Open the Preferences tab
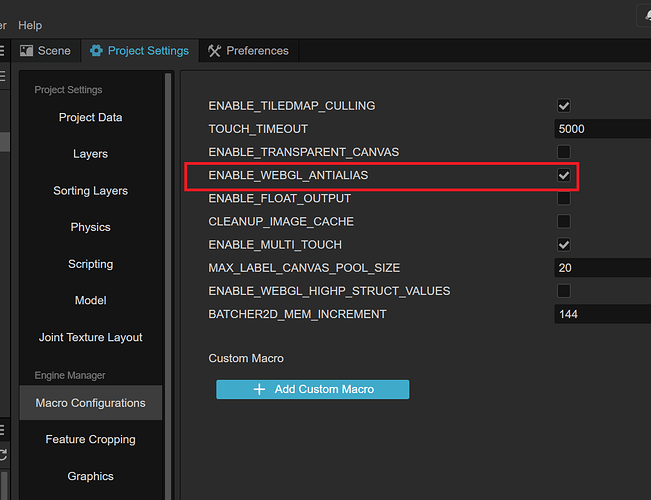The width and height of the screenshot is (651, 500). click(248, 50)
